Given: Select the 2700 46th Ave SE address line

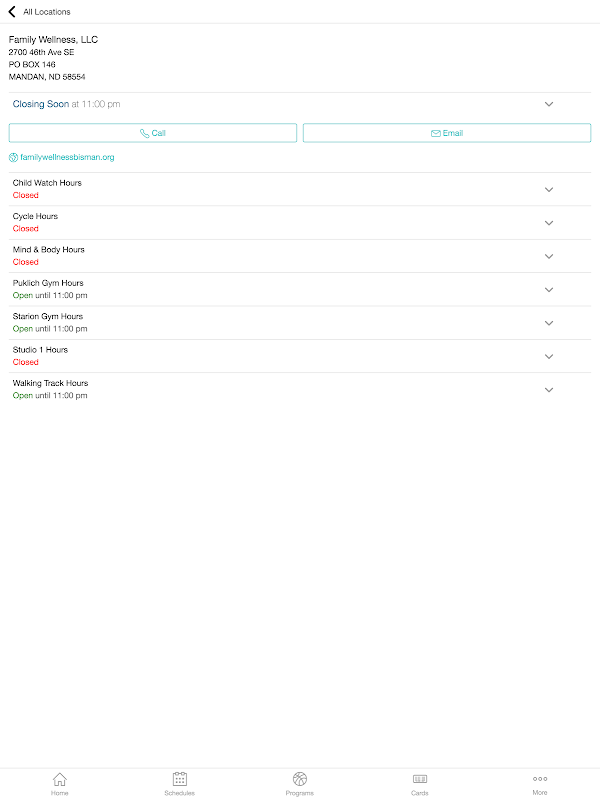Looking at the screenshot, I should (41, 52).
